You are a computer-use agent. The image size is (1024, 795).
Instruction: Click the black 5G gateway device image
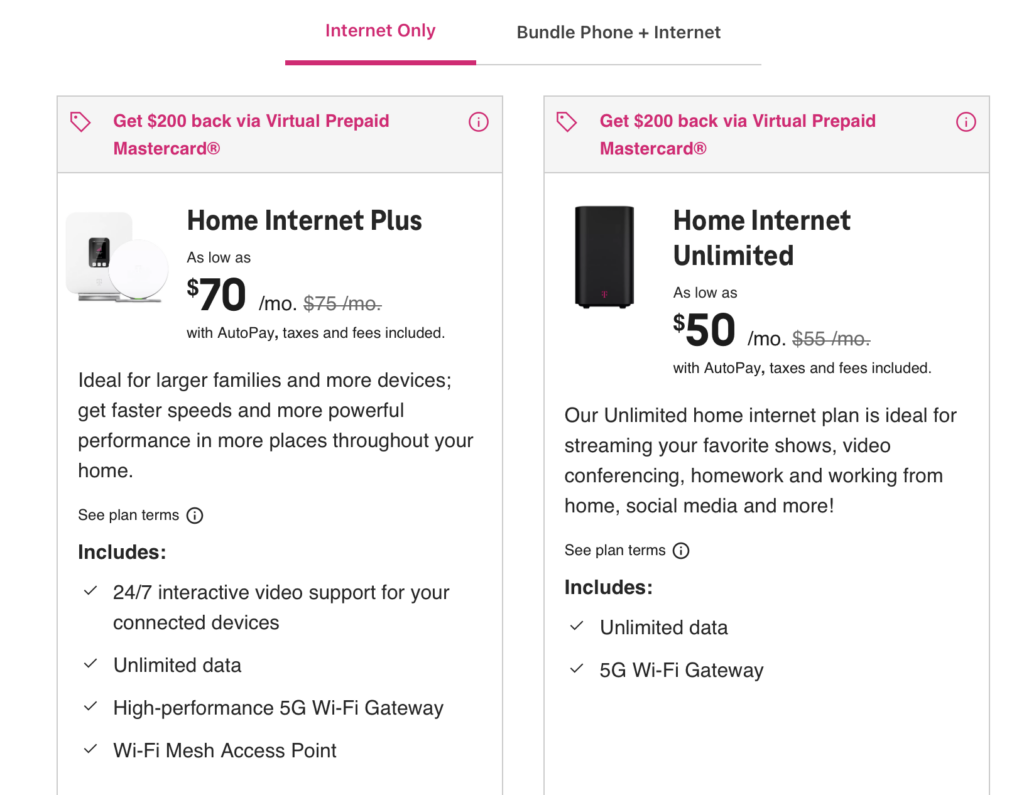click(x=604, y=256)
